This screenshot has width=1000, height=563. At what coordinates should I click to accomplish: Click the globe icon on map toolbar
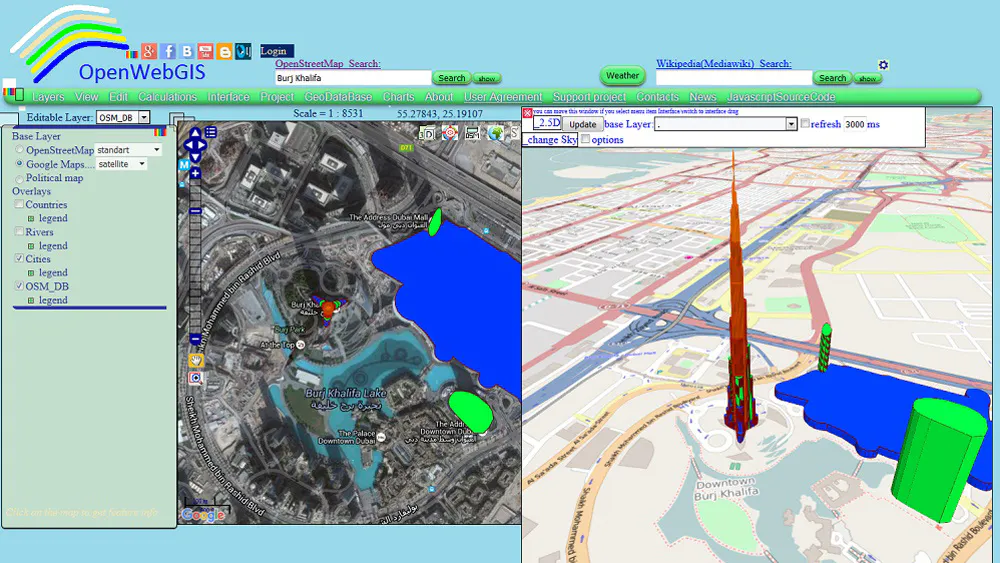tap(496, 133)
